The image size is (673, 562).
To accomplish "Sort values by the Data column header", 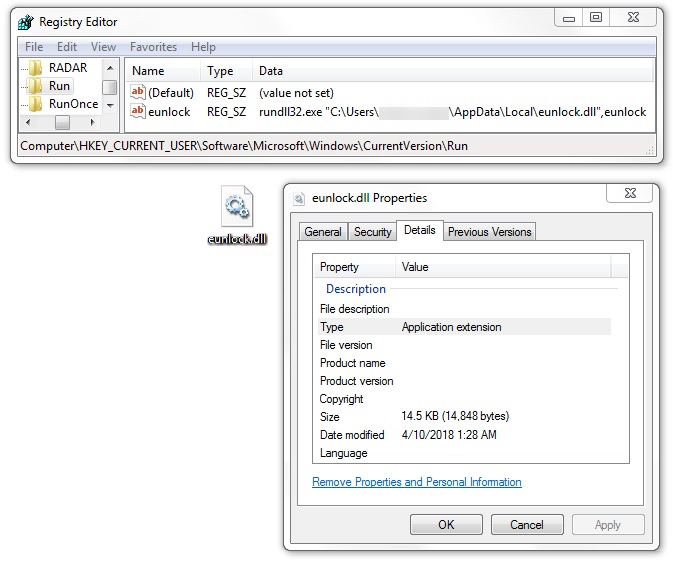I will (x=453, y=71).
